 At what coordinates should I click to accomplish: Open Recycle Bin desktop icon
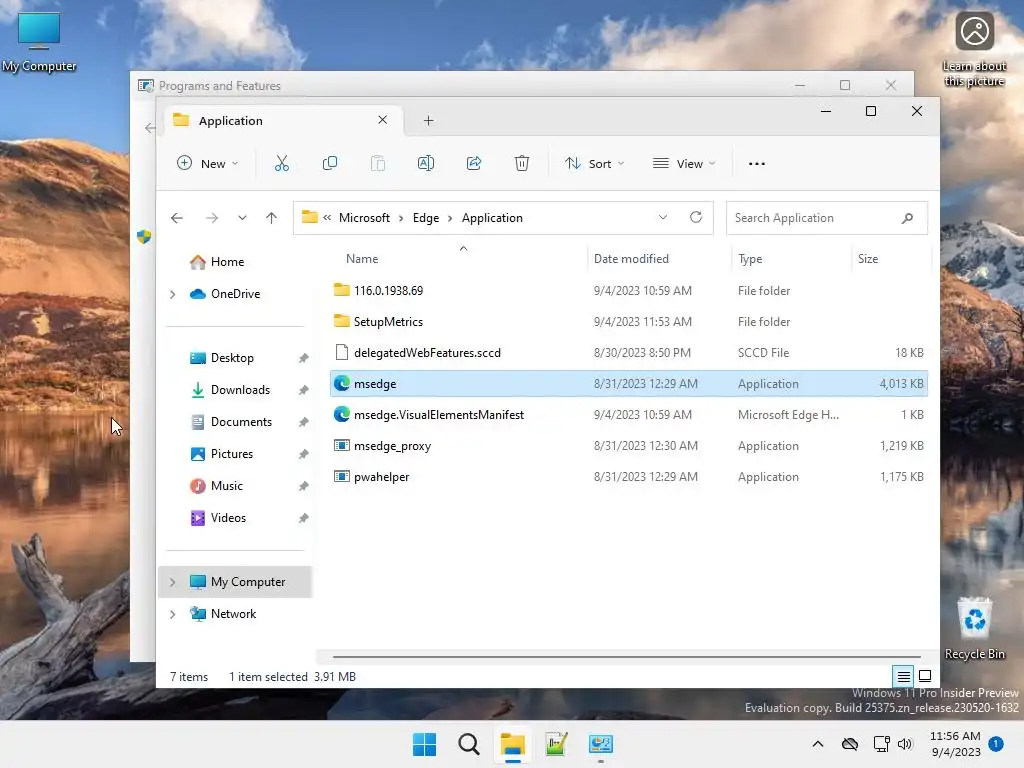[974, 628]
